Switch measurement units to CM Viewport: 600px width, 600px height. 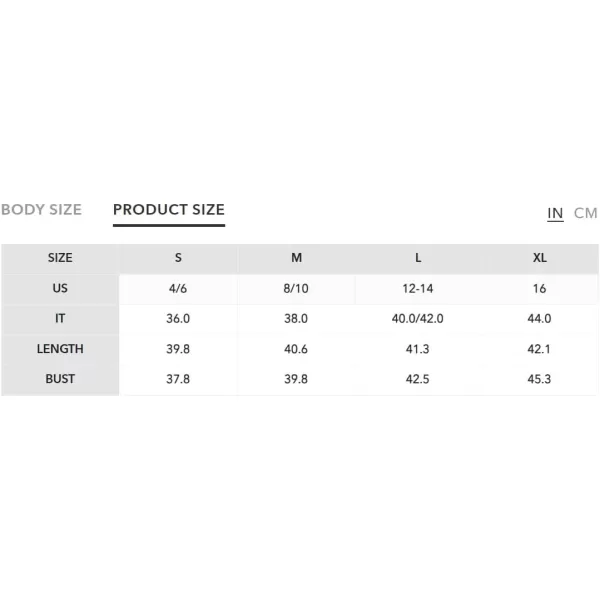point(585,213)
